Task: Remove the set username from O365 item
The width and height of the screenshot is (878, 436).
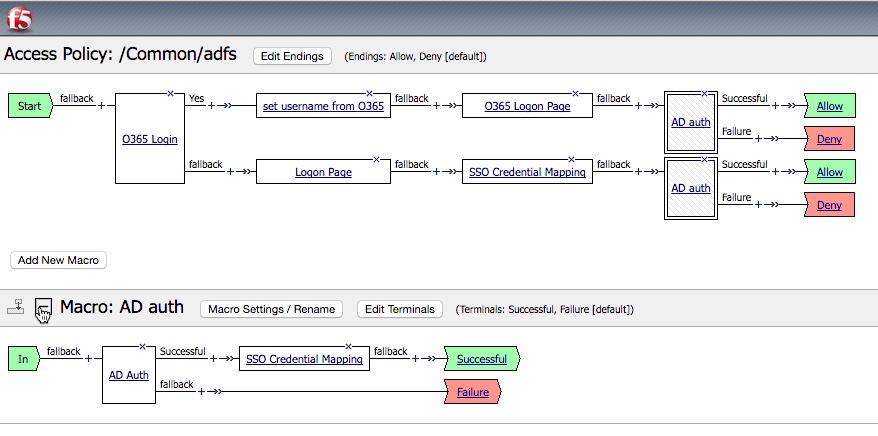Action: pos(369,94)
